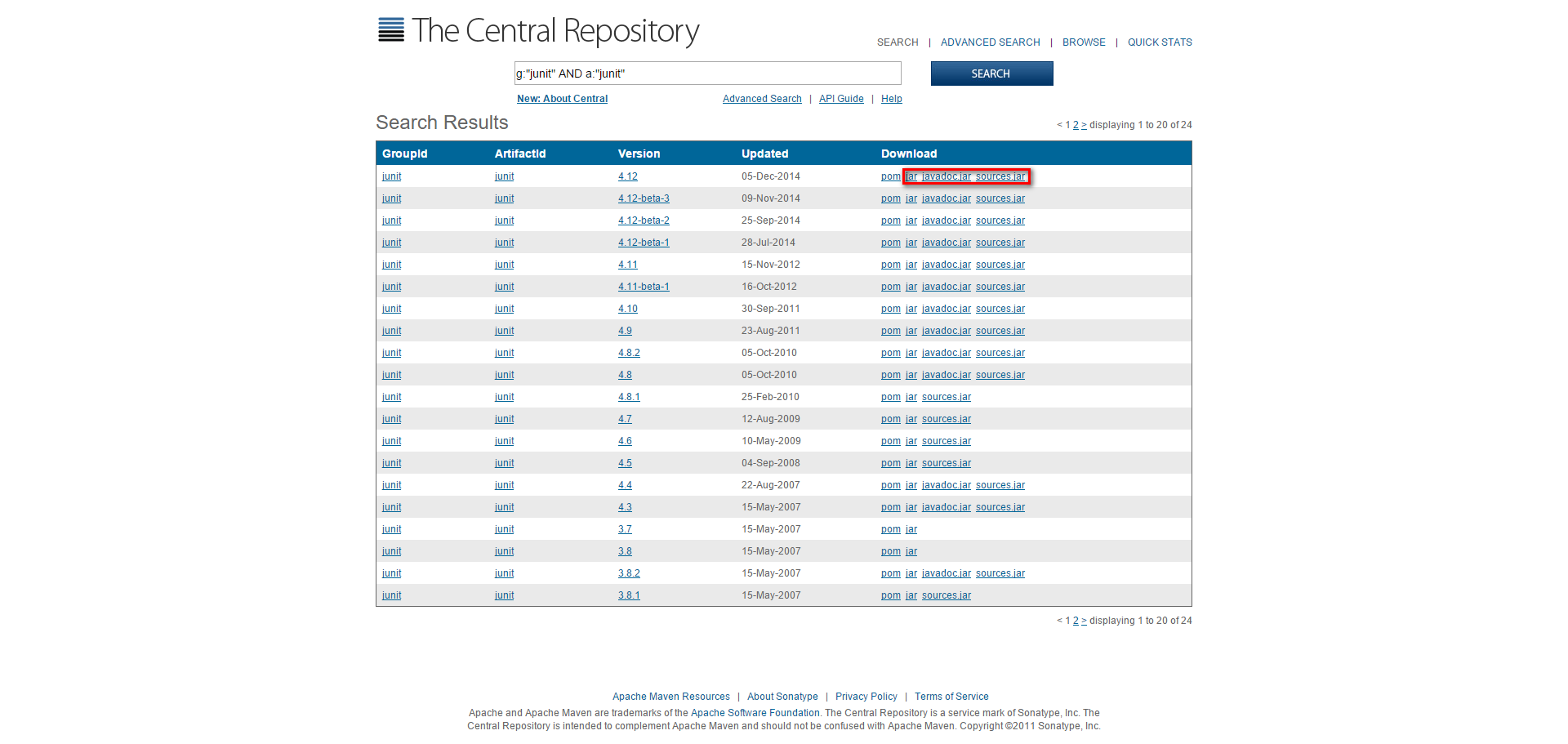Go to page 2 in top pagination
Screen dimensions: 1568x744
[1076, 125]
